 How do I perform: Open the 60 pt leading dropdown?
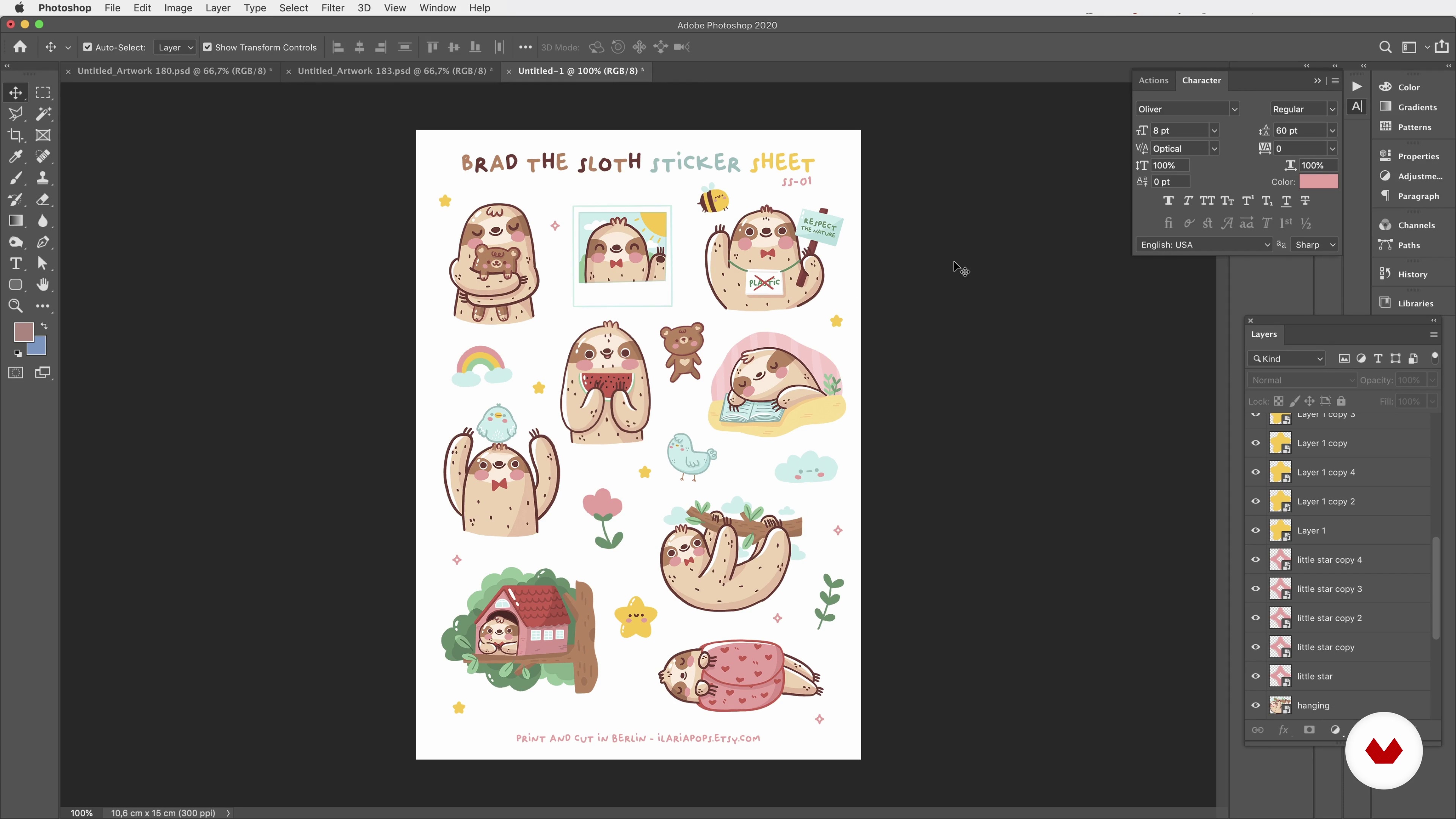point(1332,130)
